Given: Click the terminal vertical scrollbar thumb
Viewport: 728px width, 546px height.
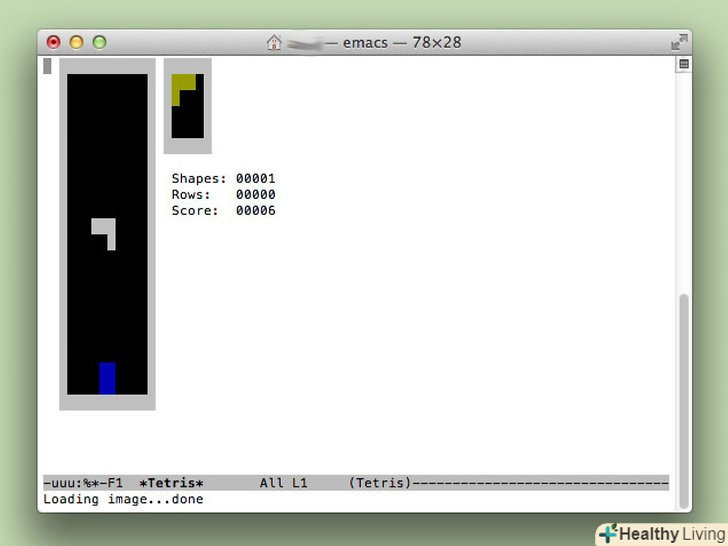Looking at the screenshot, I should point(683,401).
